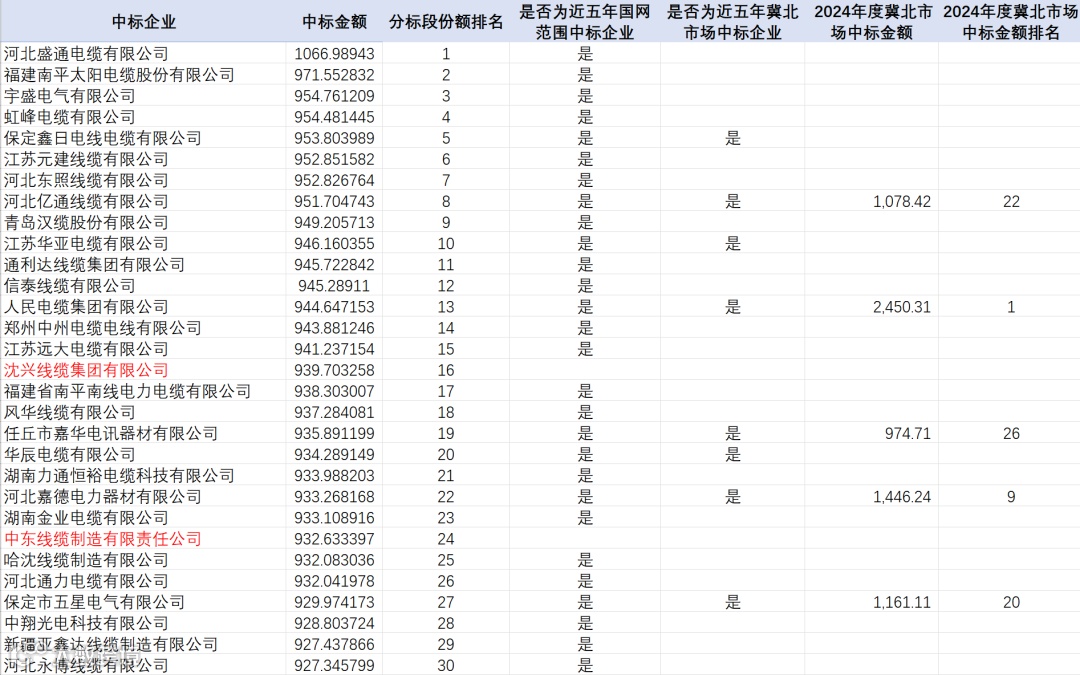The image size is (1080, 675).
Task: Click amount cell 944.647153
Action: coord(334,307)
